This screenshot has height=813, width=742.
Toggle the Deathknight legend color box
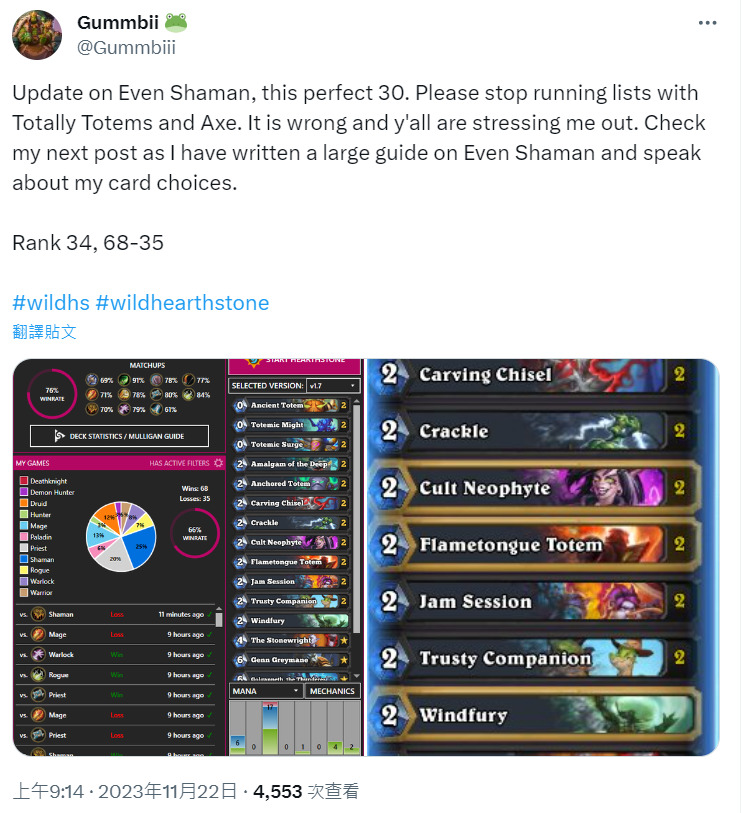tap(24, 481)
